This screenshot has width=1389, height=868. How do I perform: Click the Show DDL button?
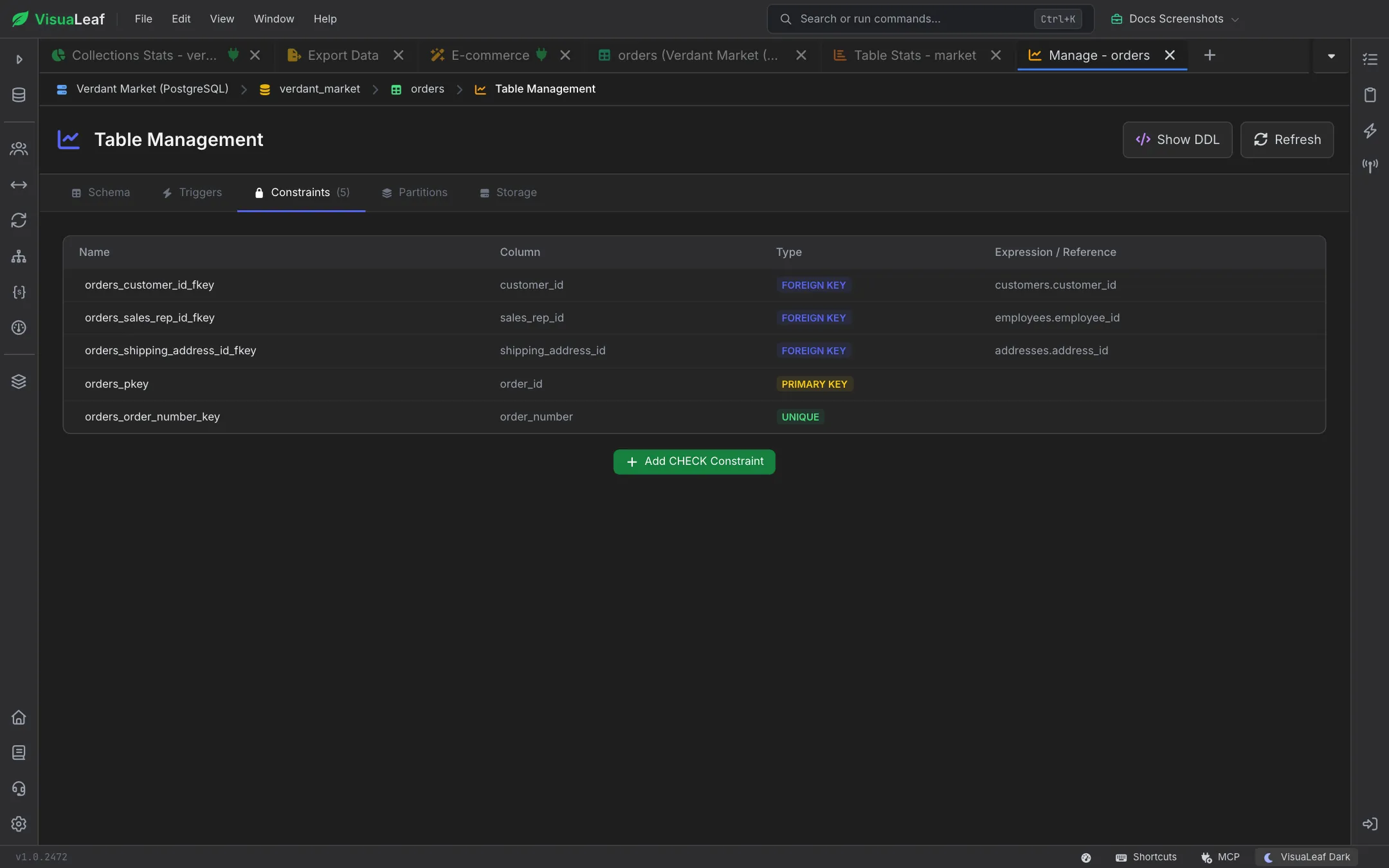click(x=1177, y=140)
